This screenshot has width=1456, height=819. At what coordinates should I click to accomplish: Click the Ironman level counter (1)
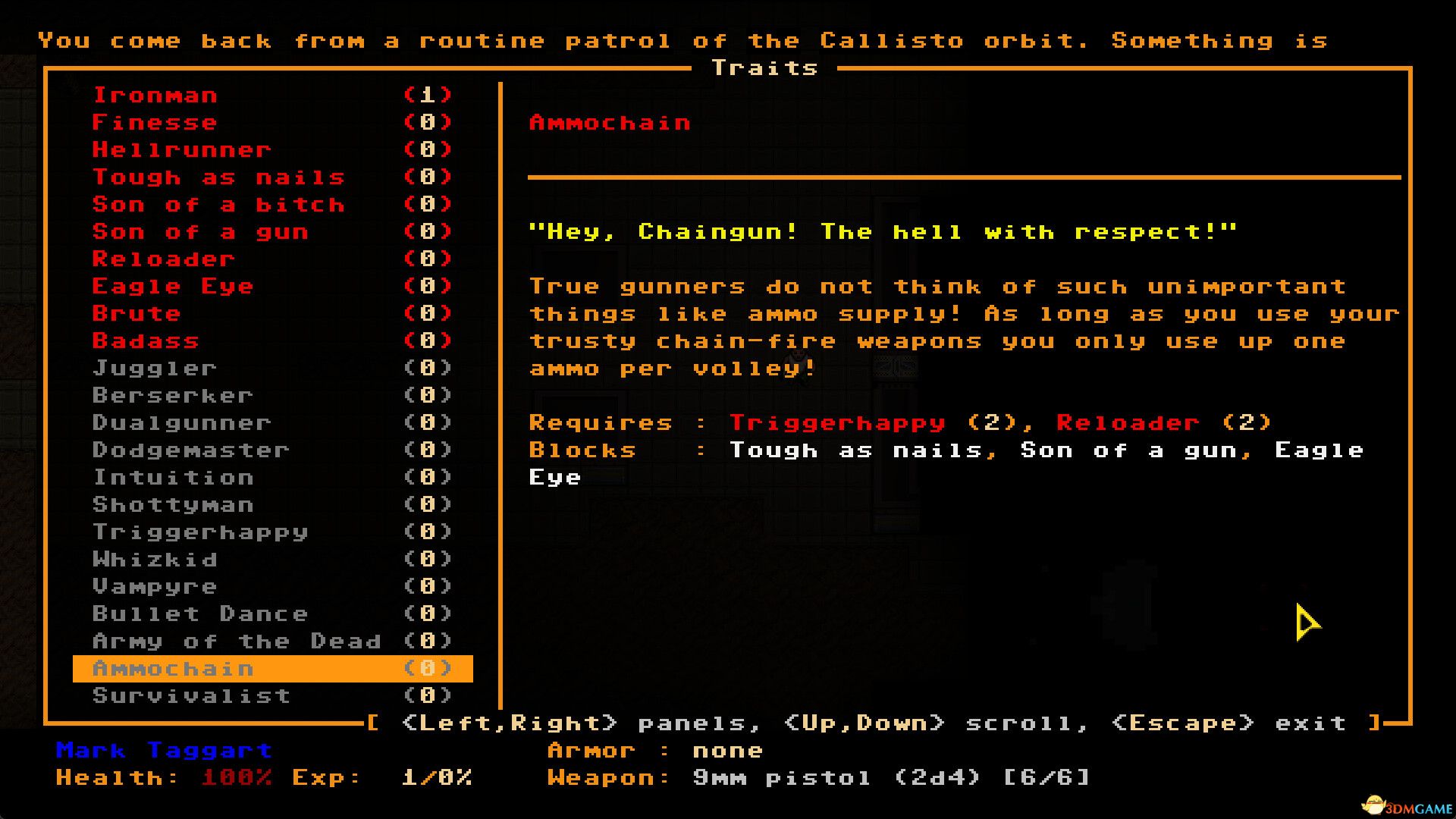[428, 96]
